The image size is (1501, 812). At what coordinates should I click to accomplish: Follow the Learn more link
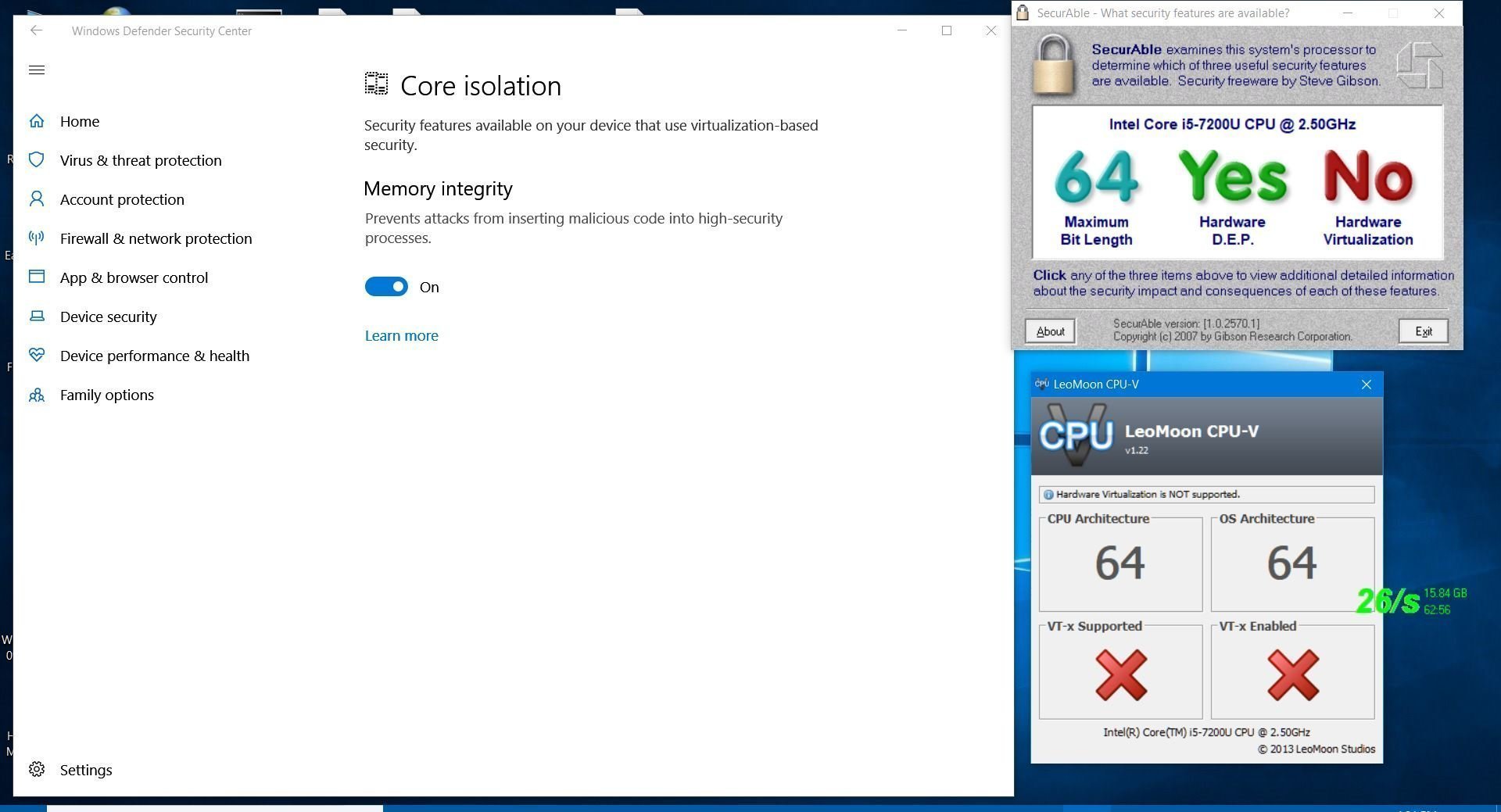point(402,335)
